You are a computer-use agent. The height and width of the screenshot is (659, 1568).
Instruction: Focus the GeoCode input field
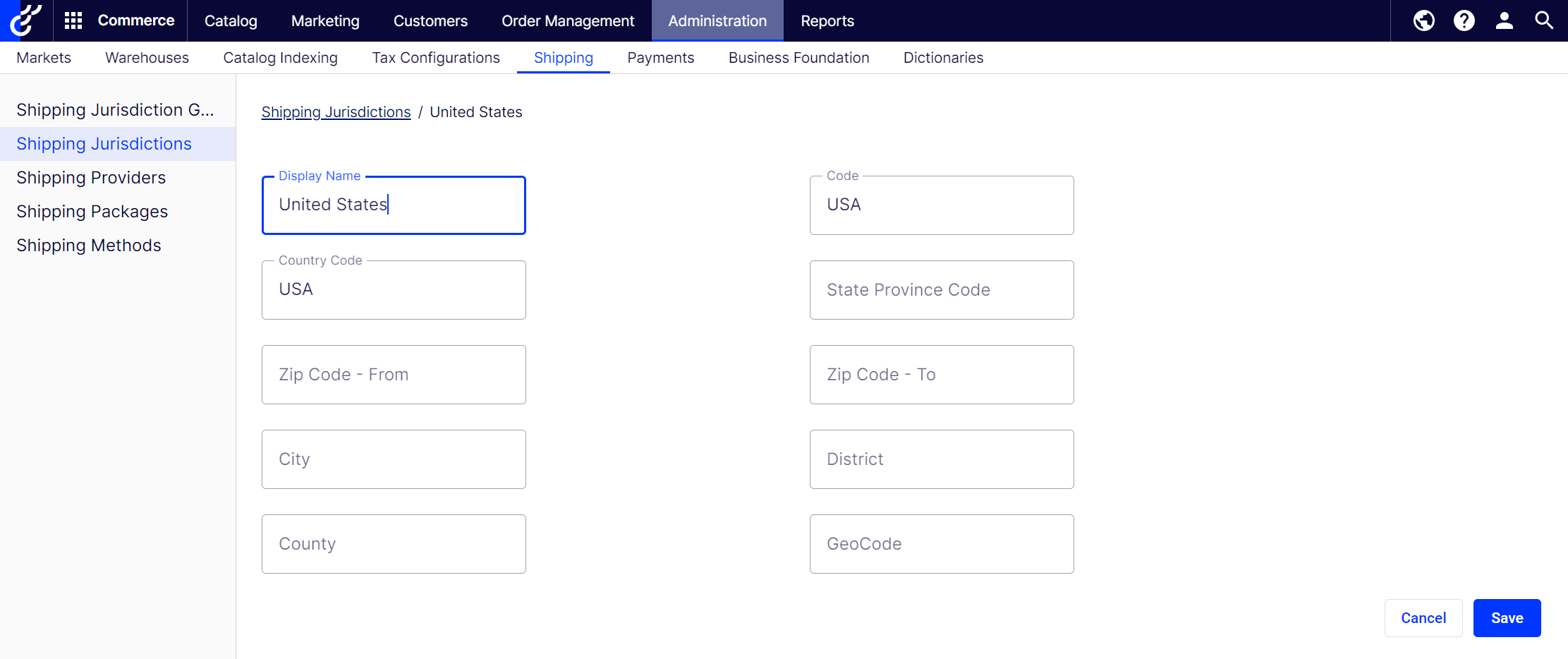pos(942,544)
